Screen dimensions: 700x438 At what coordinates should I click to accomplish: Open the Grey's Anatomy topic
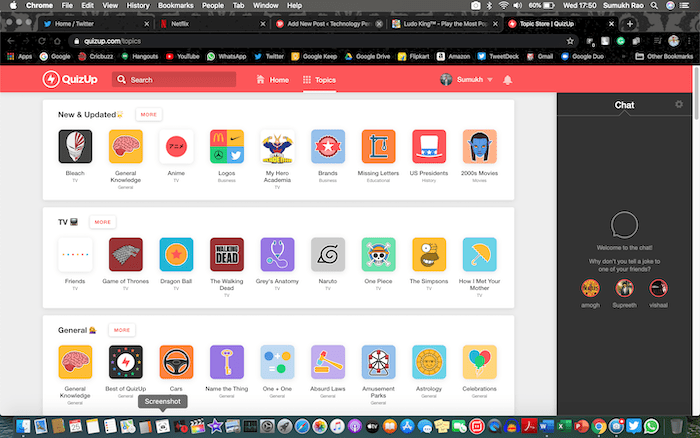tap(277, 254)
